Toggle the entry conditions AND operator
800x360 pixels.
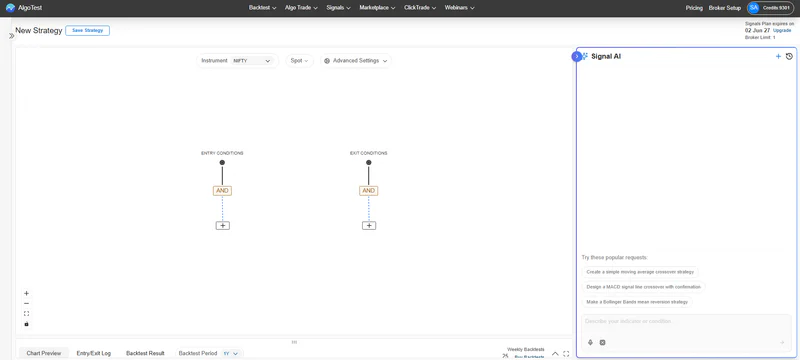pos(222,191)
